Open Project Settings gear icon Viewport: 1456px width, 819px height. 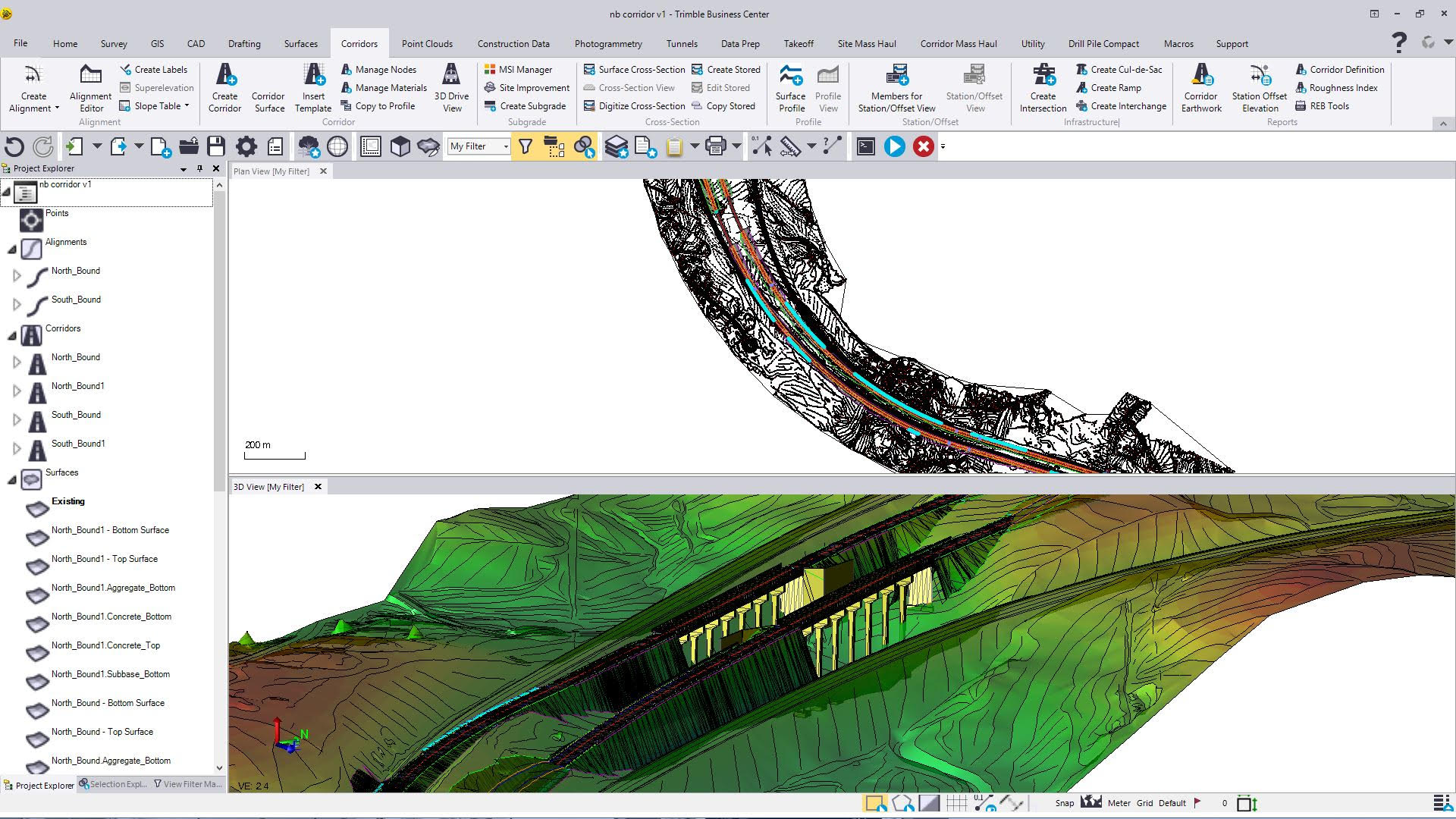click(246, 146)
